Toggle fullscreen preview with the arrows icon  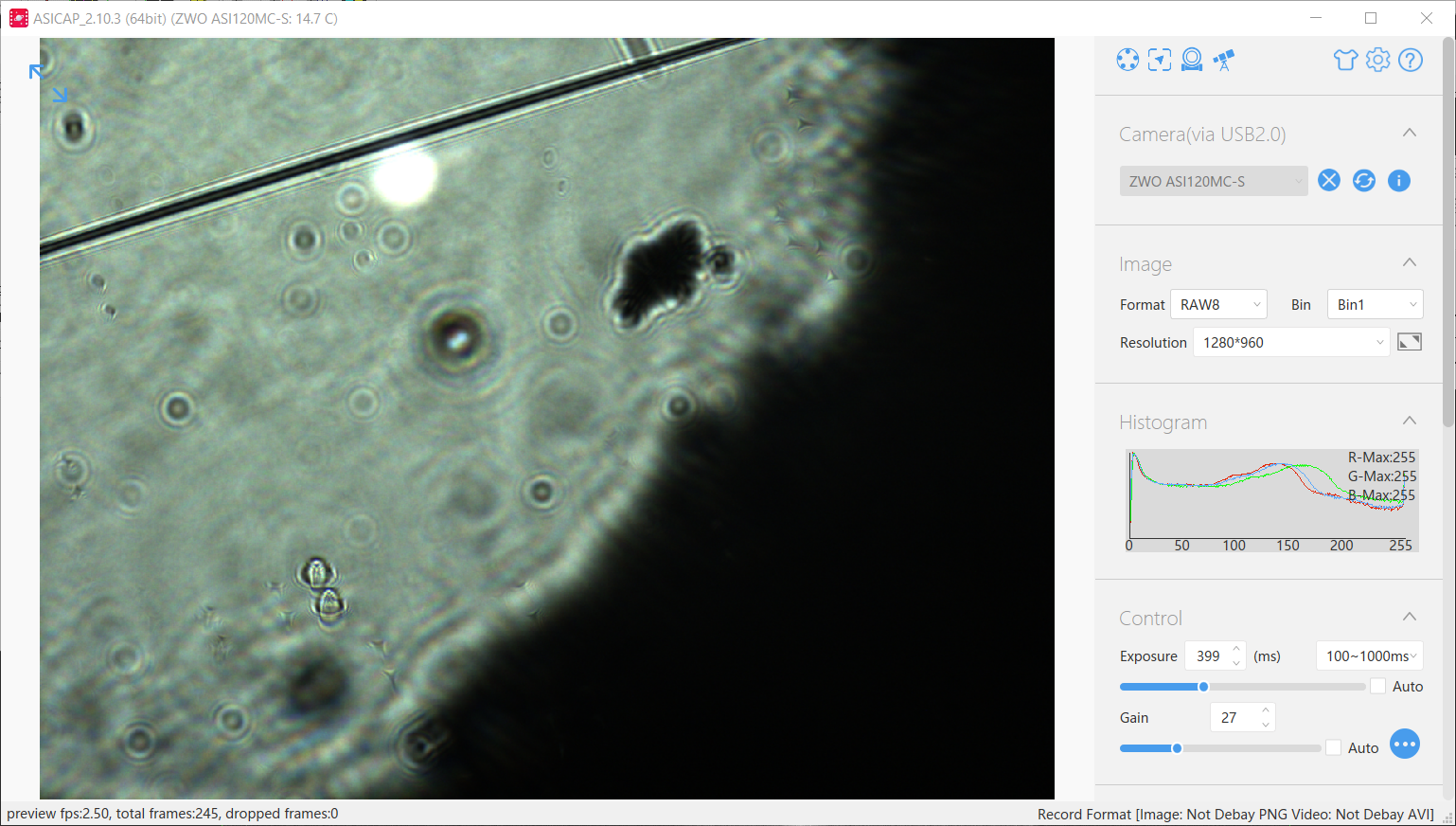pyautogui.click(x=48, y=83)
